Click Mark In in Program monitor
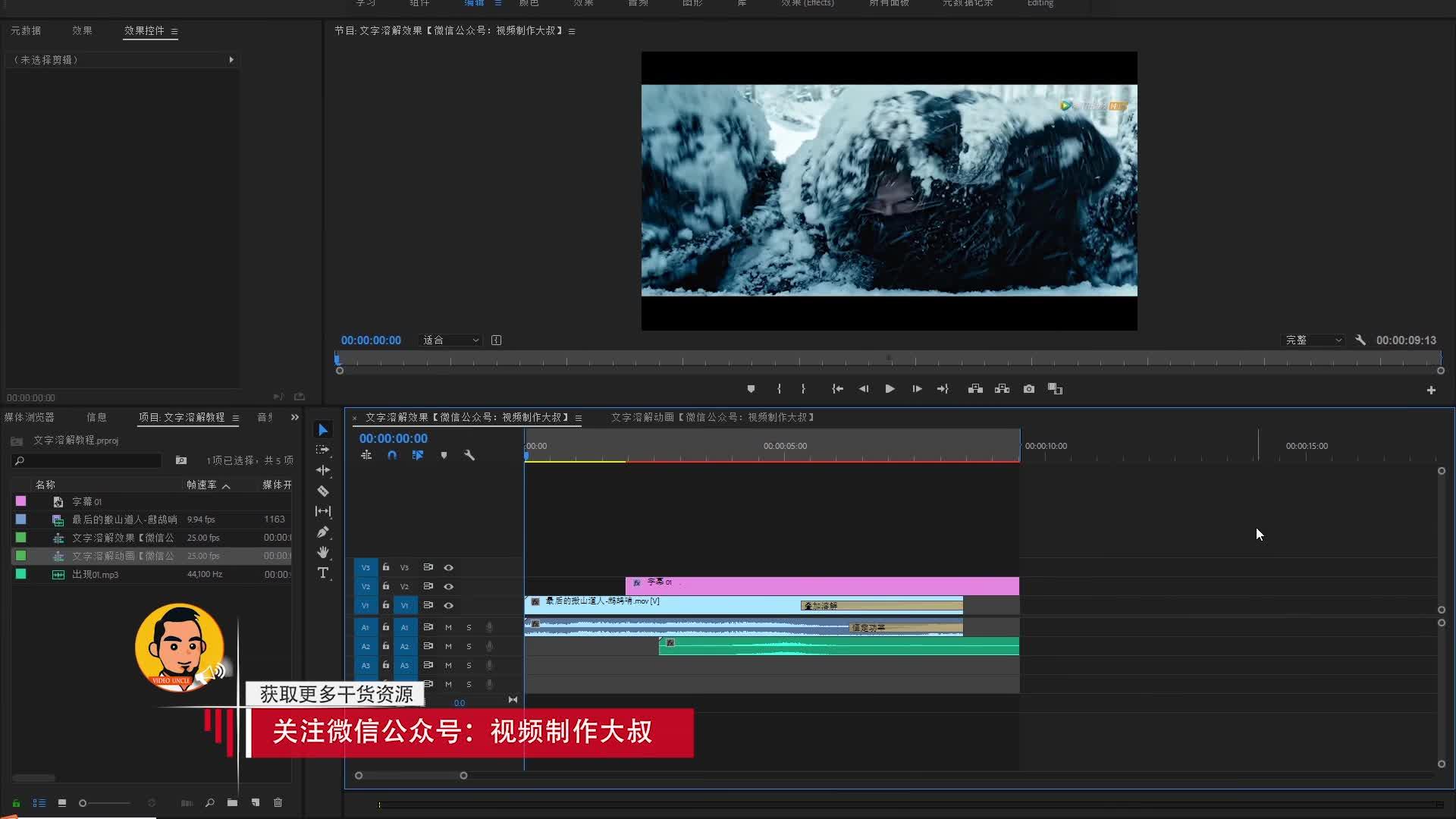 point(779,389)
